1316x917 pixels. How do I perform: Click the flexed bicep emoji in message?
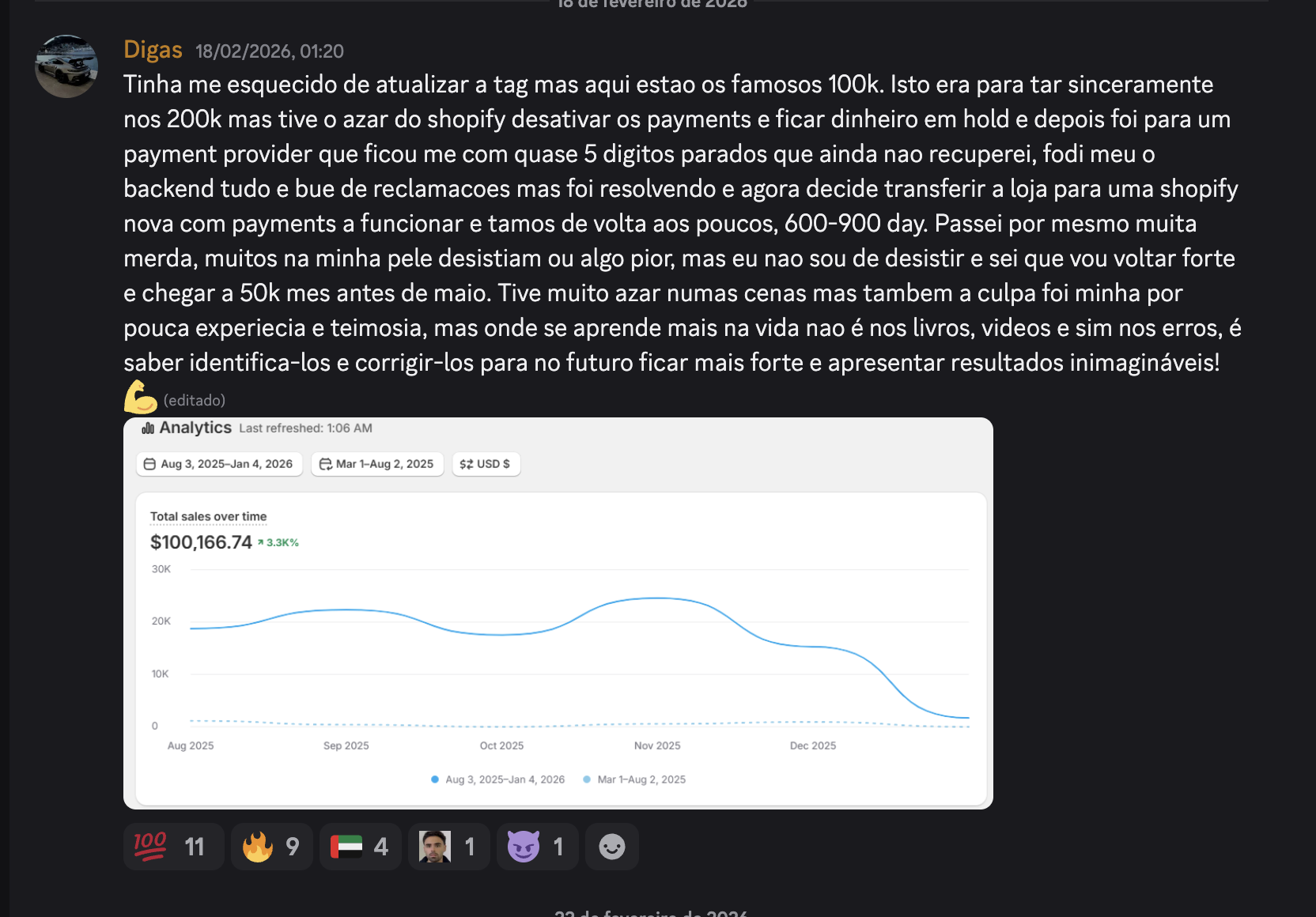(141, 398)
